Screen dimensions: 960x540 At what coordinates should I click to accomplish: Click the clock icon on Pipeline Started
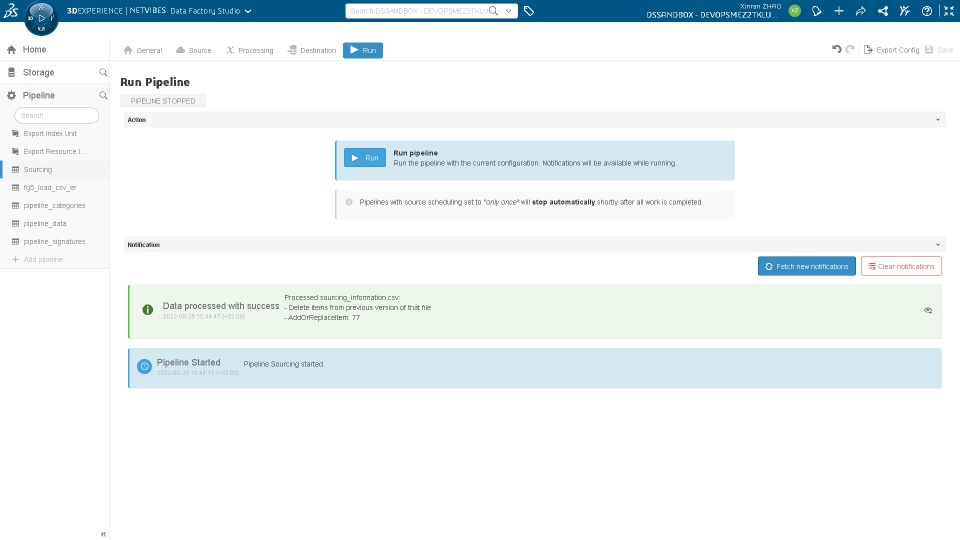pos(144,367)
